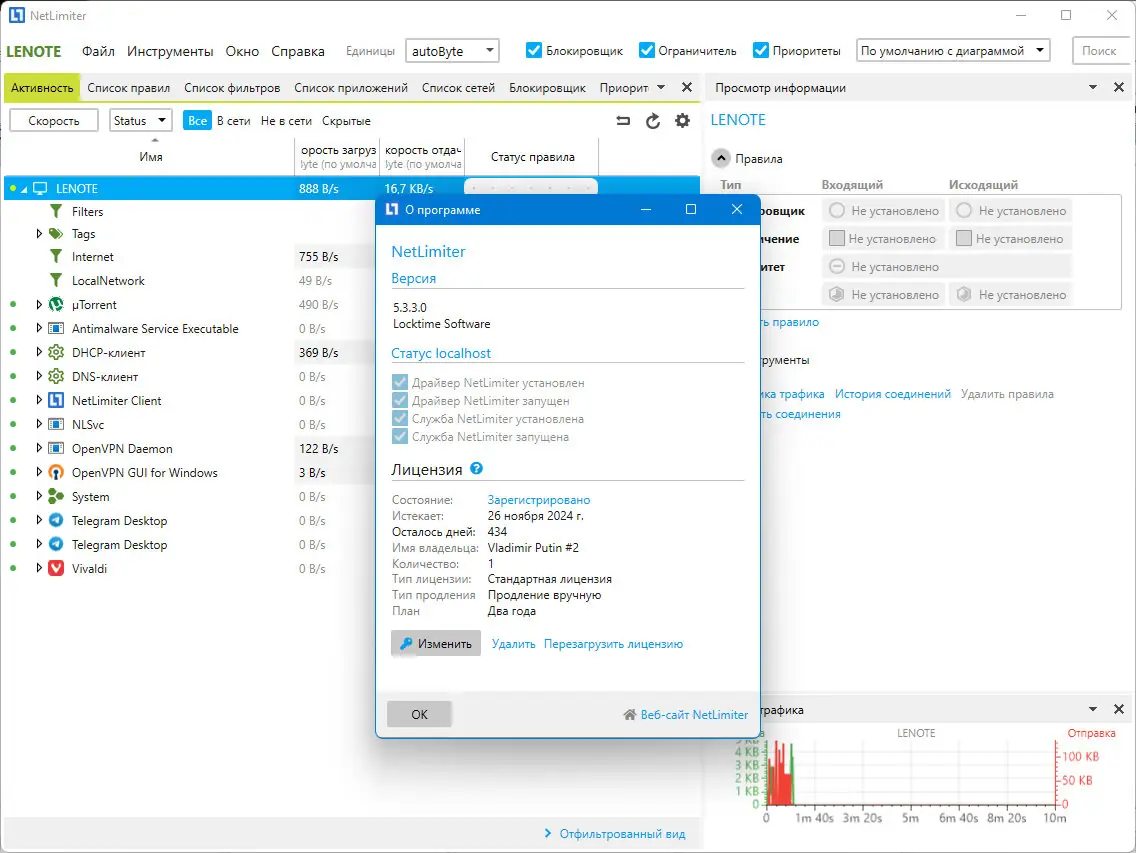Click the Поиск search field
Screen dimensions: 1136x853
[x=1099, y=51]
